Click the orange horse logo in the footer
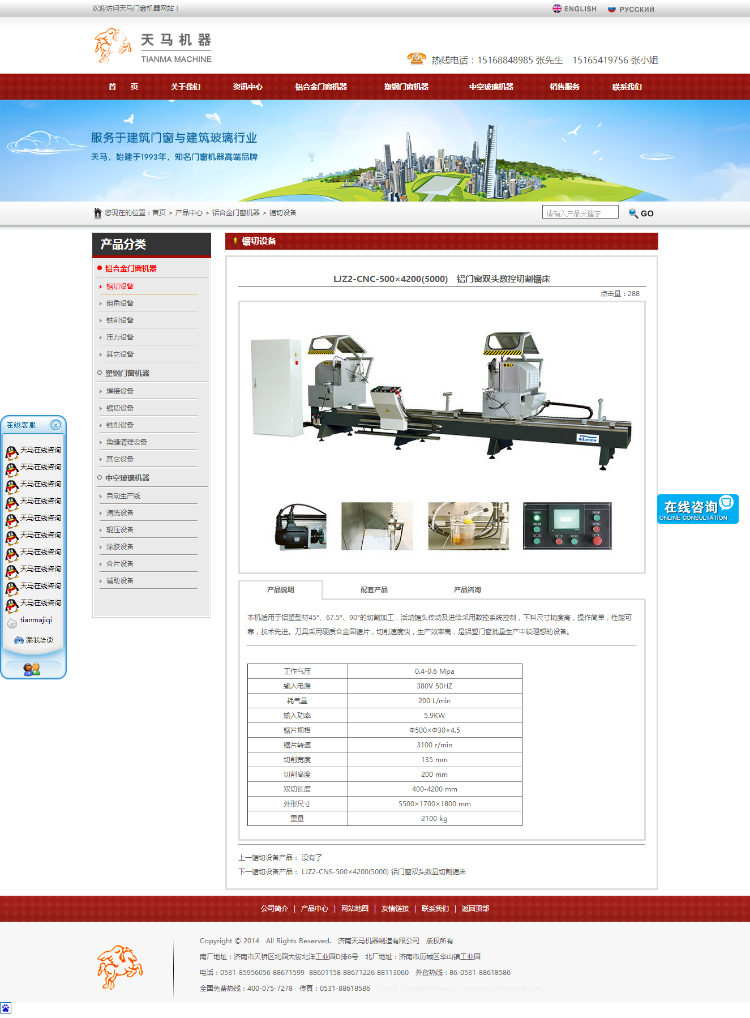 click(x=120, y=967)
